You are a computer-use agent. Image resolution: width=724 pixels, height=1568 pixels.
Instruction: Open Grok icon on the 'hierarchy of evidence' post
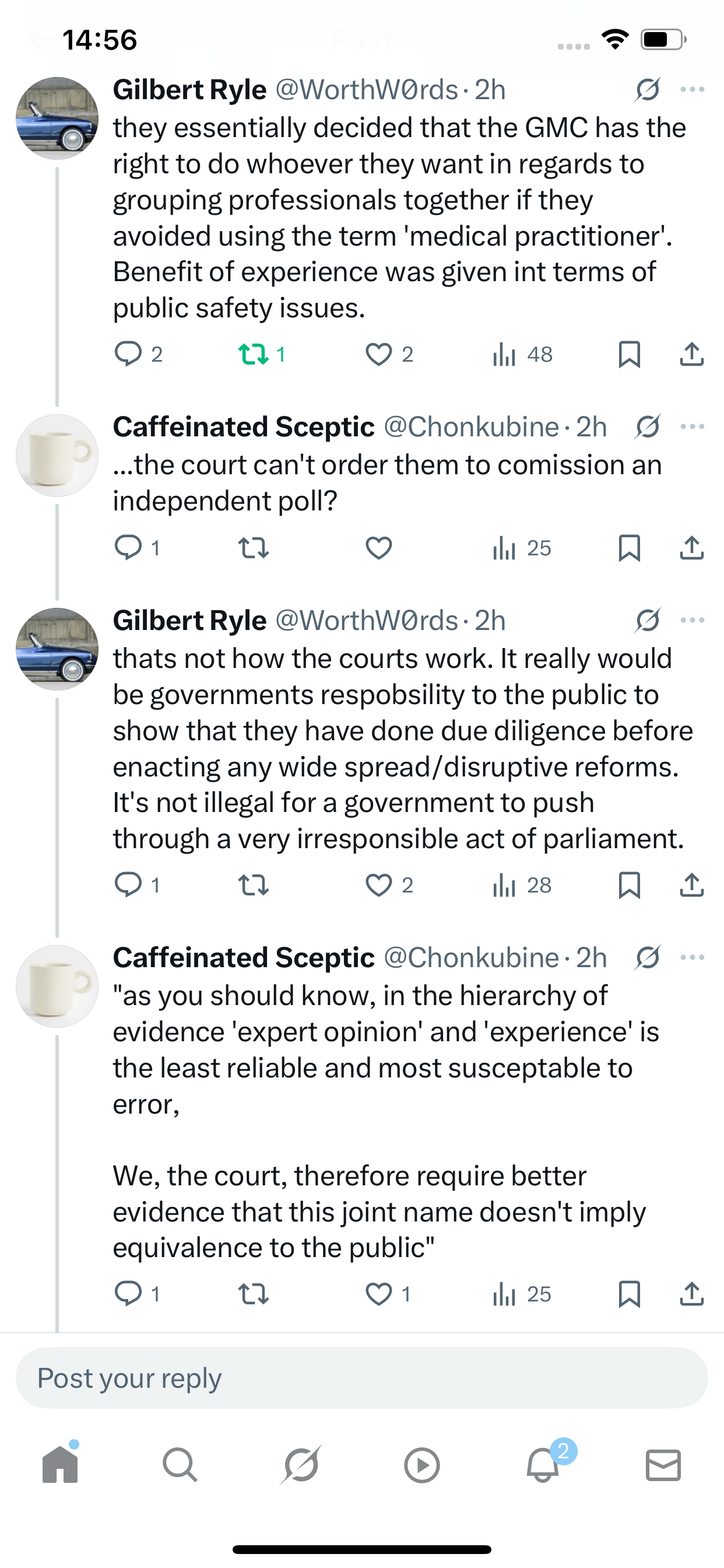tap(647, 957)
